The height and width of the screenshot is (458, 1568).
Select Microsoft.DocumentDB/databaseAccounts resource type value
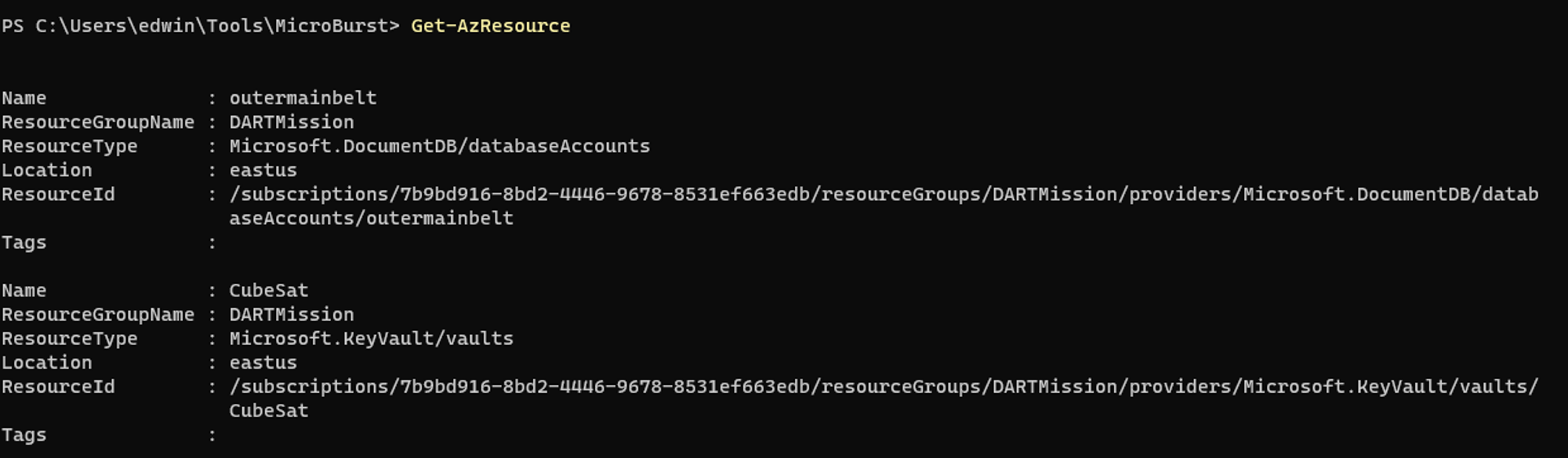(439, 146)
